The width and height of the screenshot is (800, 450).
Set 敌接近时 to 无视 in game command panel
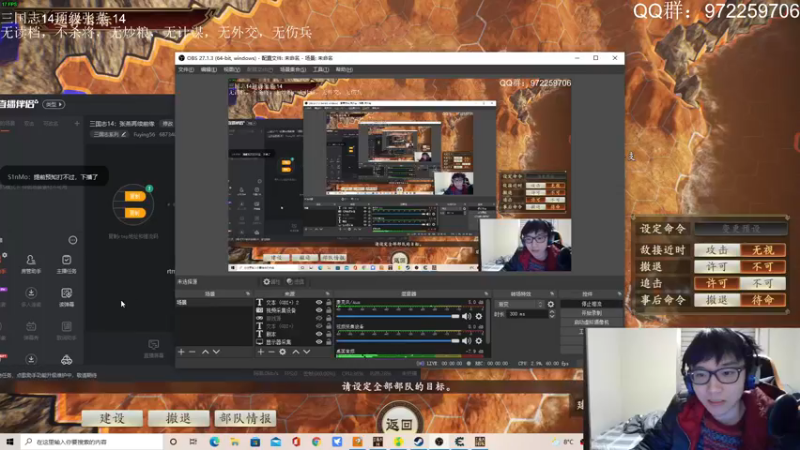[x=763, y=250]
